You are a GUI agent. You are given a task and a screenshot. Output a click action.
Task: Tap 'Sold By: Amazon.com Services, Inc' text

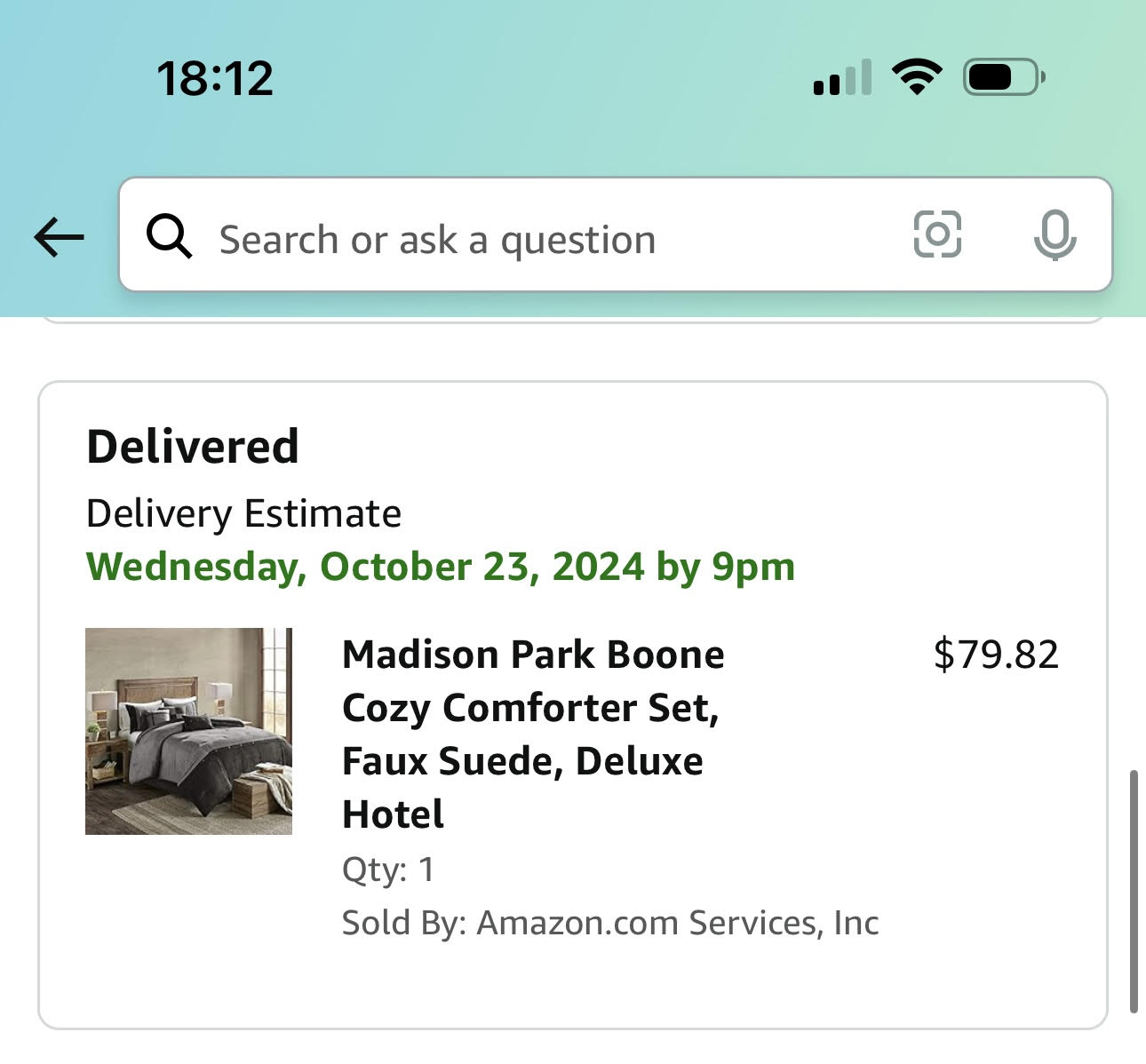pyautogui.click(x=610, y=923)
